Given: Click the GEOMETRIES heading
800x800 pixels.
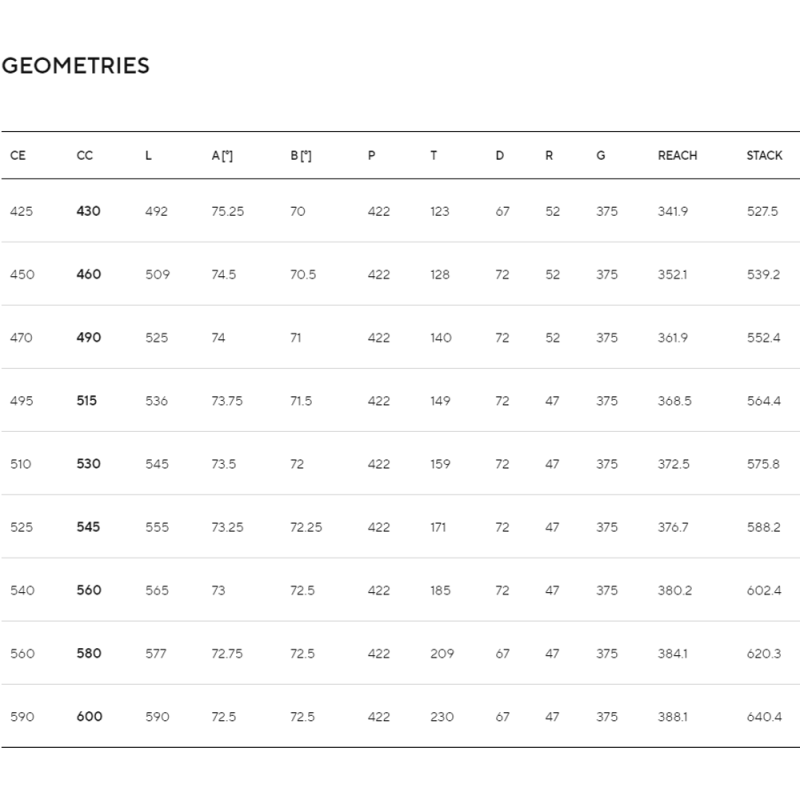Looking at the screenshot, I should point(76,66).
